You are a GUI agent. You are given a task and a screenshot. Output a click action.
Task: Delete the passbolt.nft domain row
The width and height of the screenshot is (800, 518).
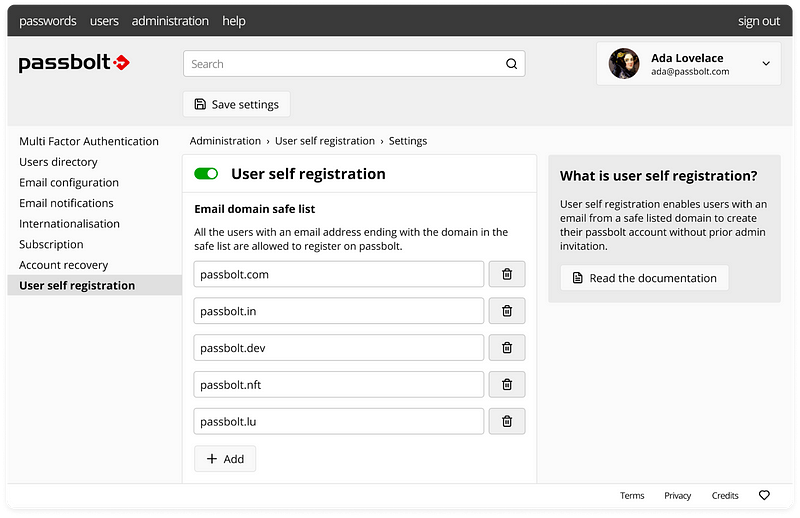[x=507, y=384]
